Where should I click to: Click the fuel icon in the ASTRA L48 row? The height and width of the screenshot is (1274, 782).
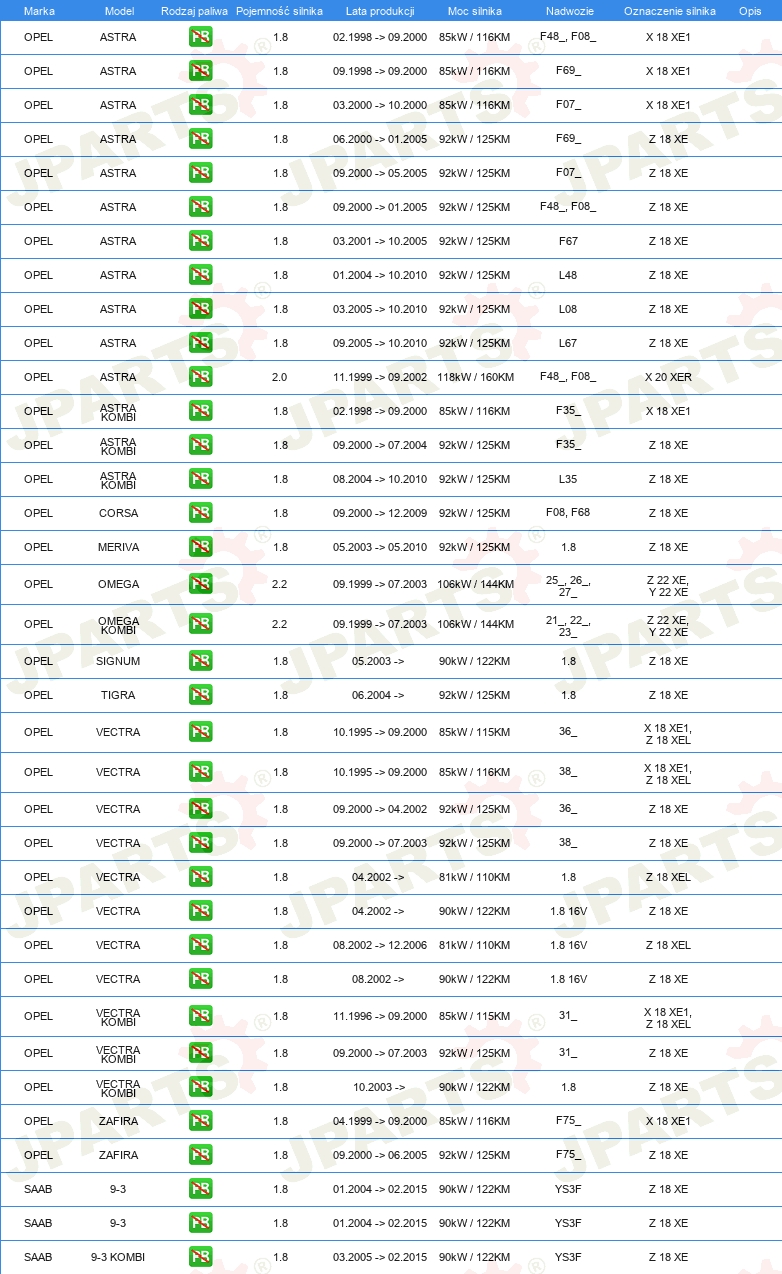pos(200,275)
